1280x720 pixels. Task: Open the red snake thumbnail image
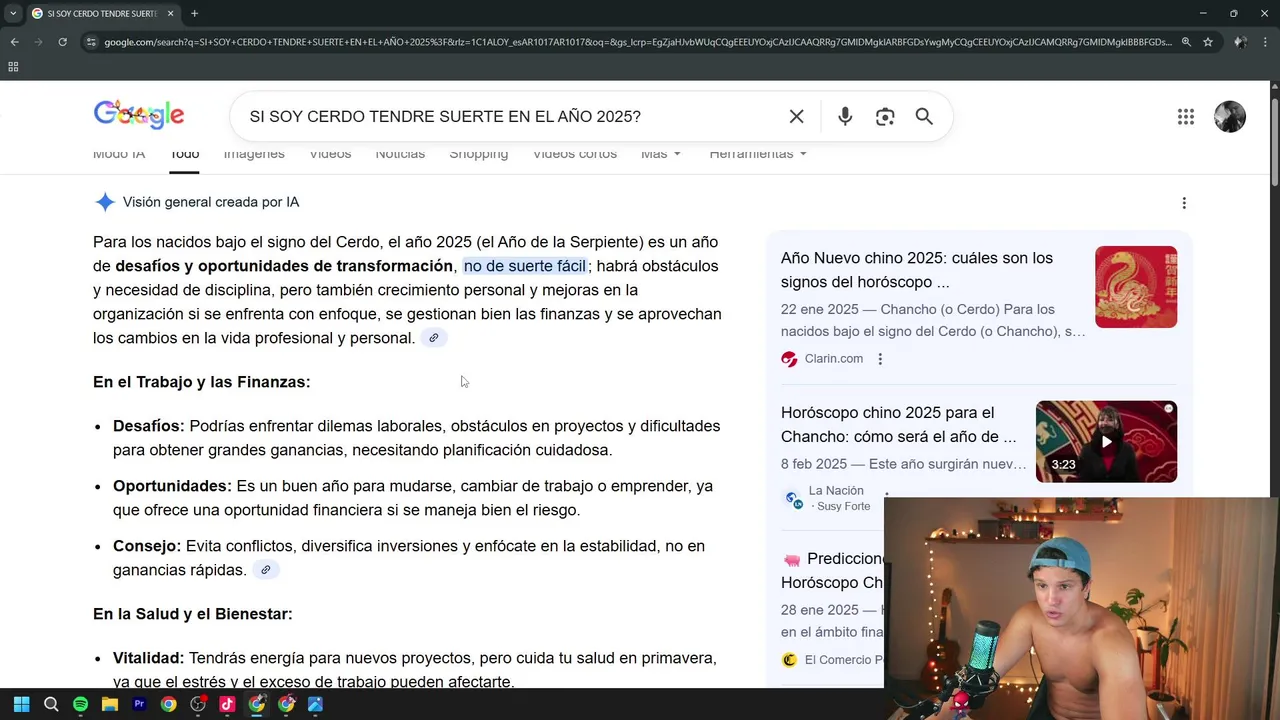[1136, 287]
